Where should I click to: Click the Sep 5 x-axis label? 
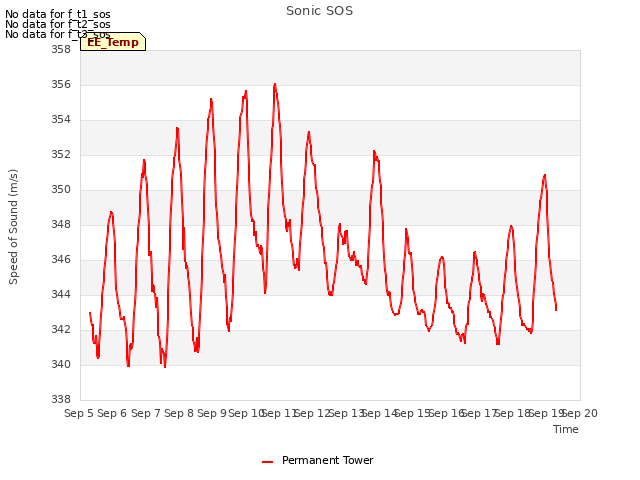[79, 413]
